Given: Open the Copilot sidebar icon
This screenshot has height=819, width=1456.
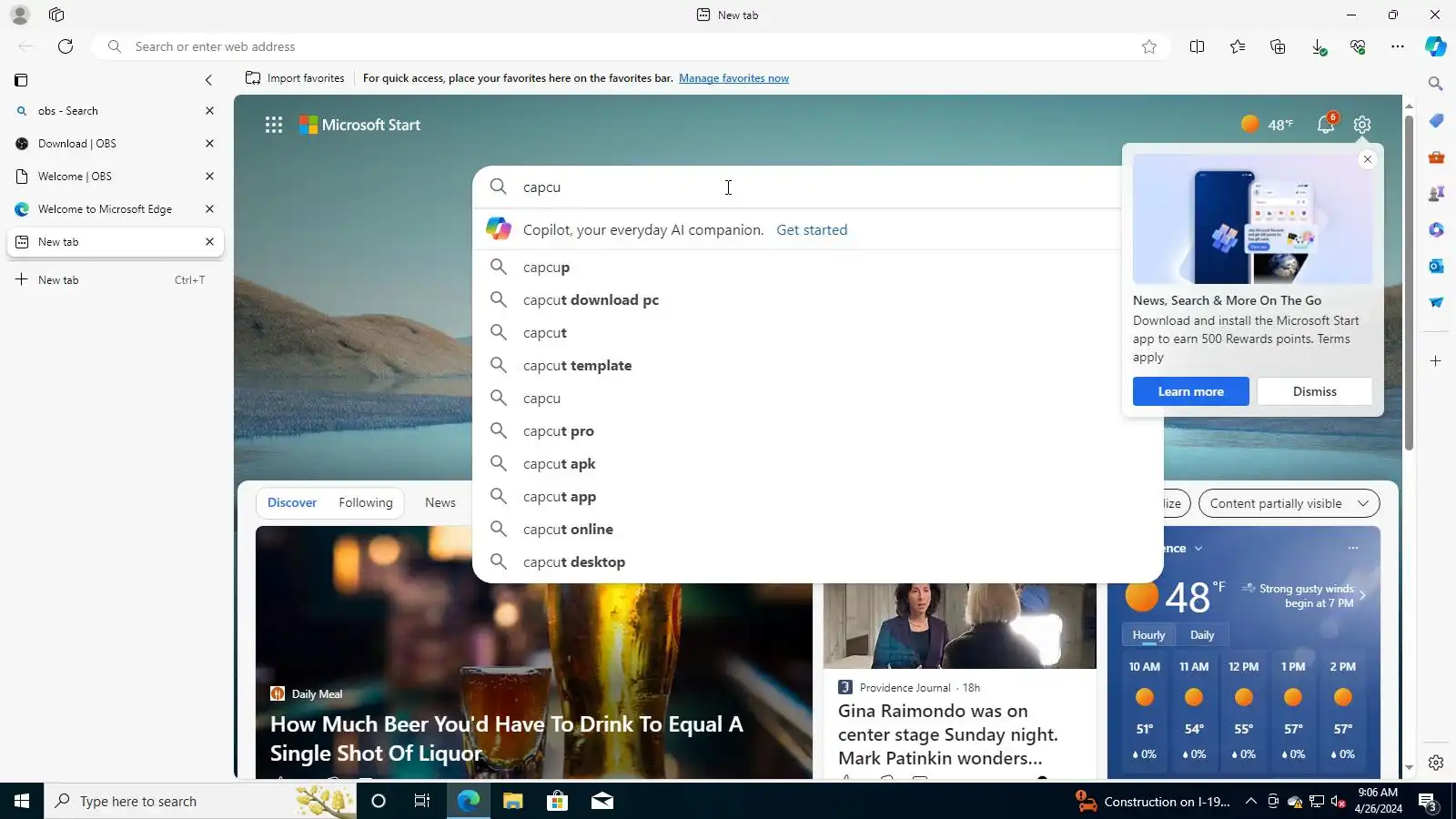Looking at the screenshot, I should coord(1436,46).
